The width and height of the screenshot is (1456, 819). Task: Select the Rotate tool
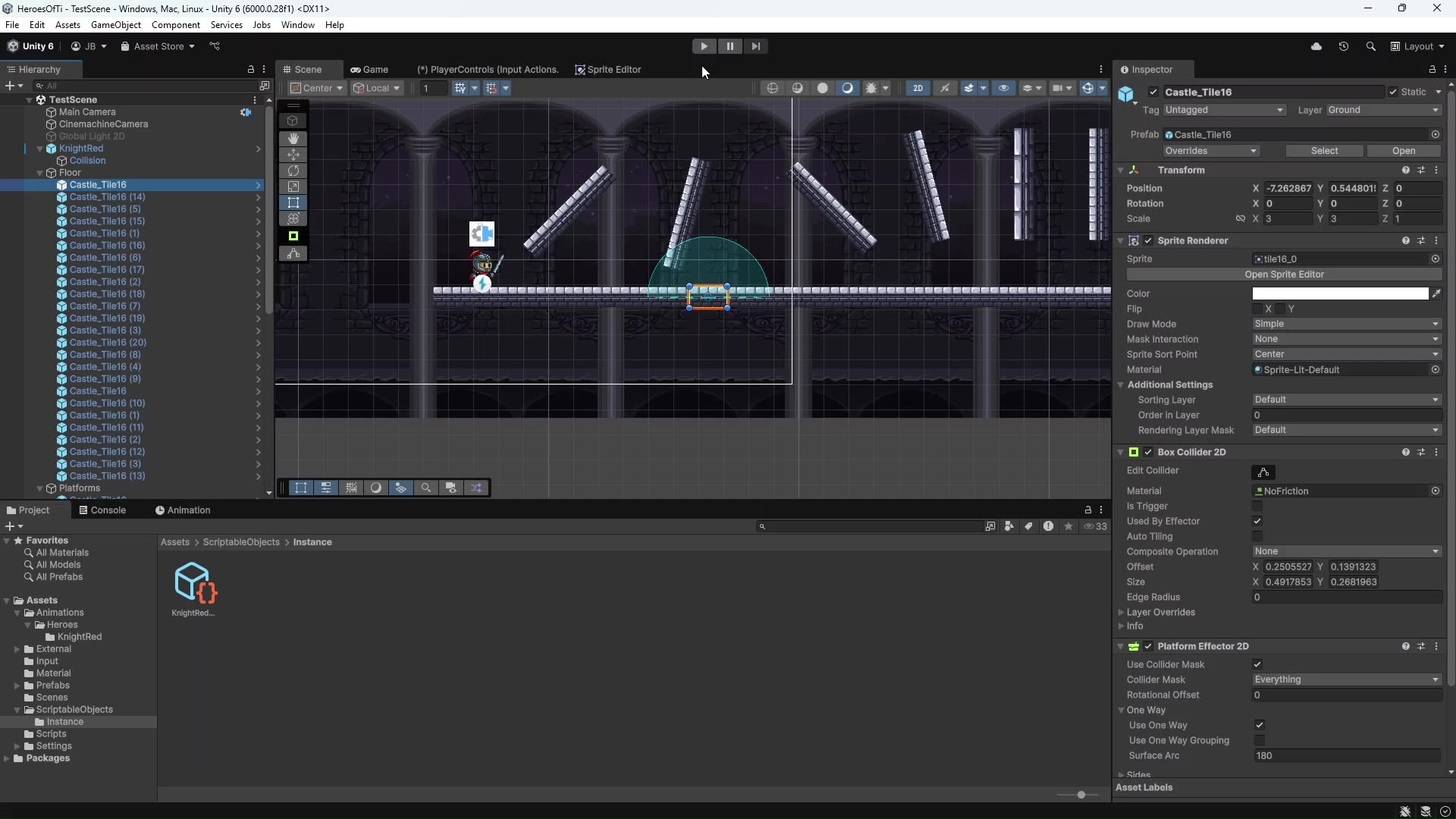coord(293,171)
